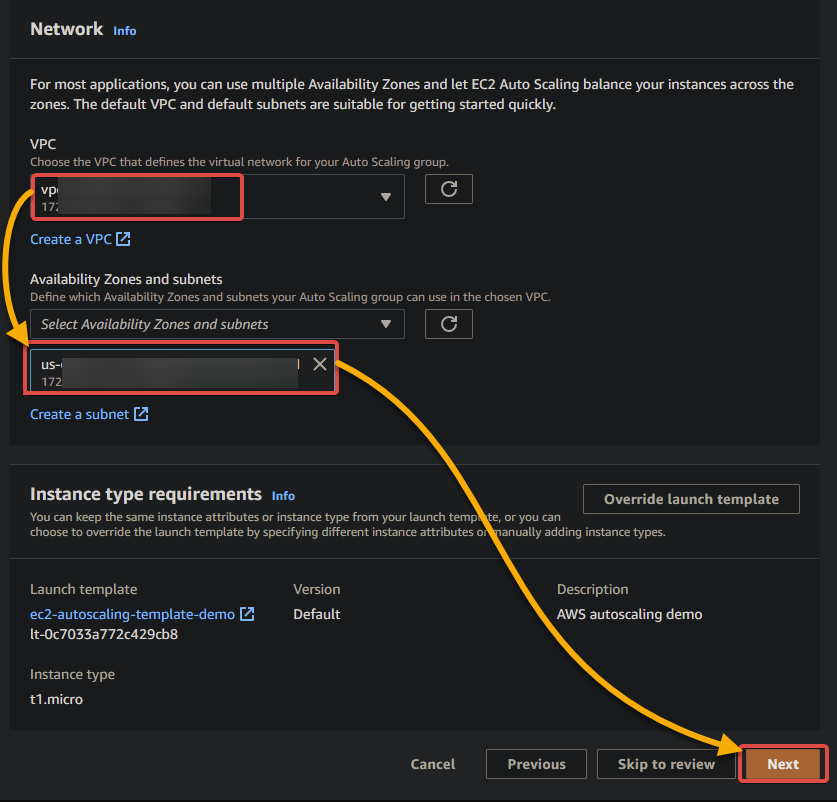
Task: Click the Cancel button
Action: (433, 764)
